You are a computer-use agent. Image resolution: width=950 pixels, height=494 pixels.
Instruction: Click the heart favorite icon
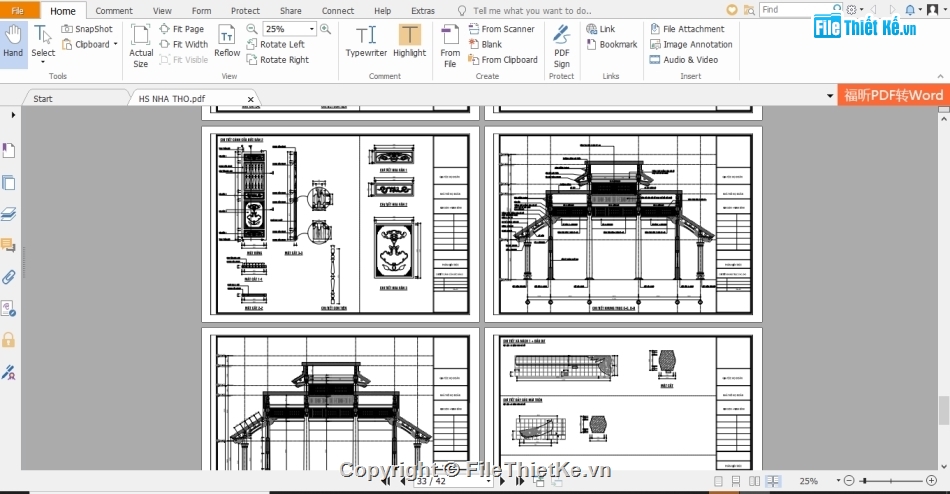pyautogui.click(x=732, y=10)
